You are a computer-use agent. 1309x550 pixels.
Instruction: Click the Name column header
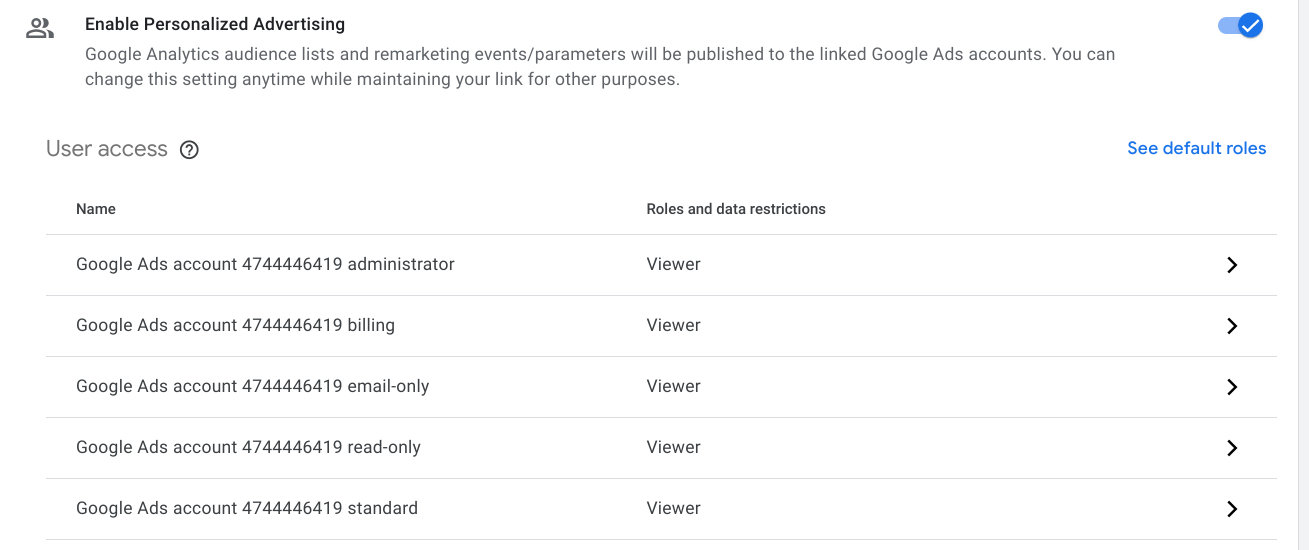point(96,209)
